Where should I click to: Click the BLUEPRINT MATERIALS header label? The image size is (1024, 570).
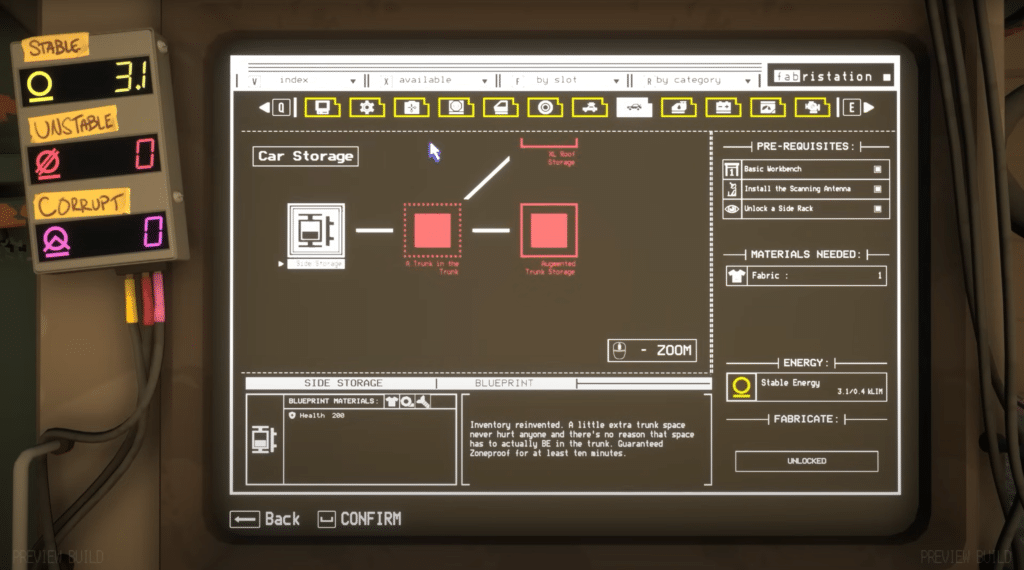click(x=332, y=402)
